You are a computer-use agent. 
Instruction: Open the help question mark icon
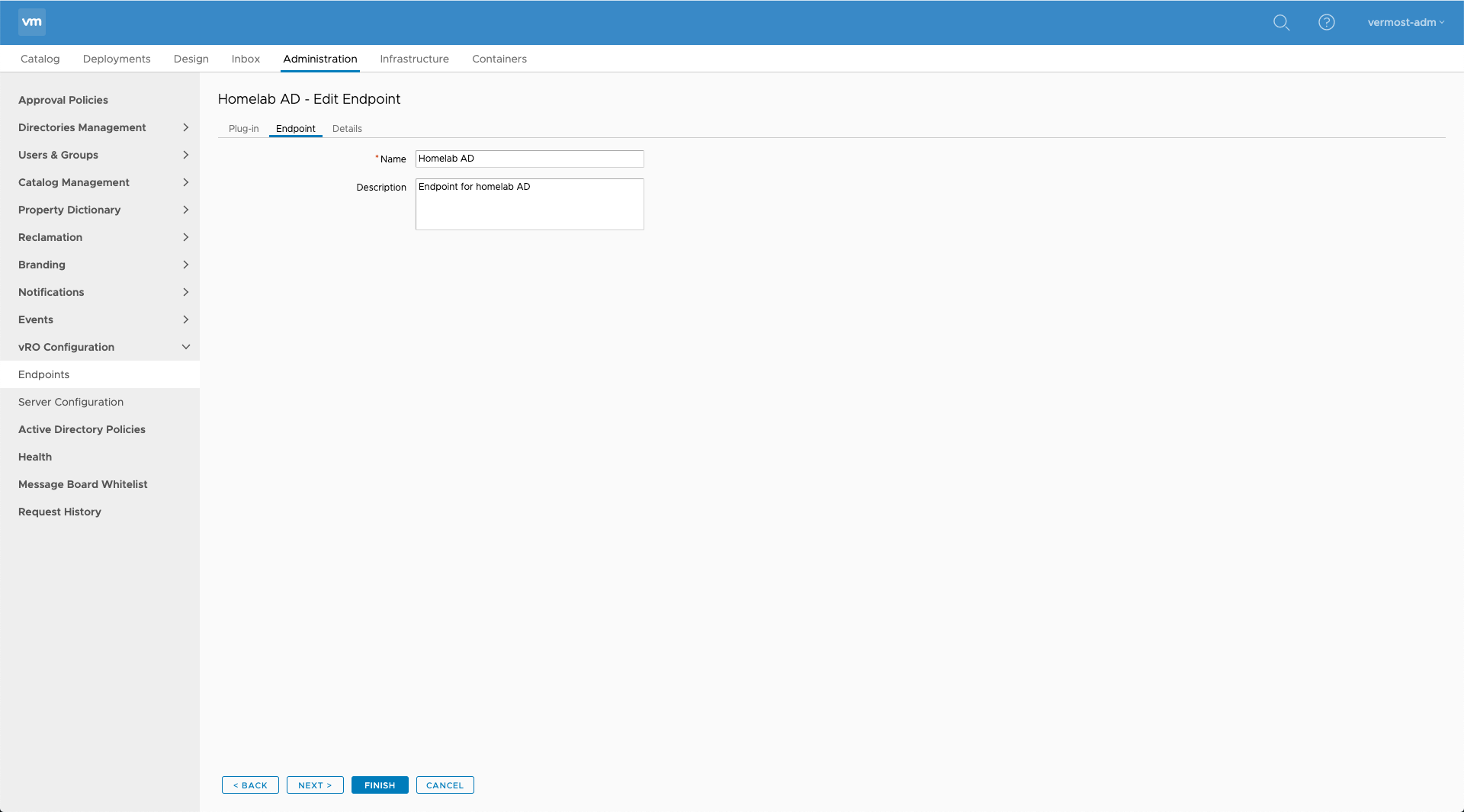1327,22
